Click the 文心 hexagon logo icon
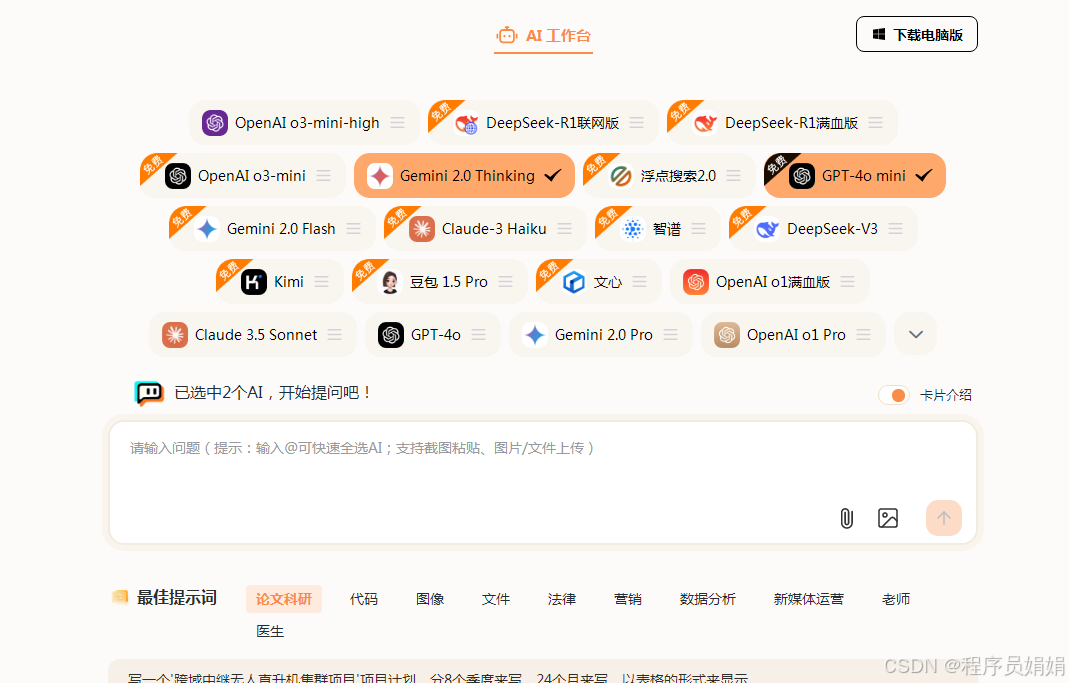The height and width of the screenshot is (683, 1069). 573,282
